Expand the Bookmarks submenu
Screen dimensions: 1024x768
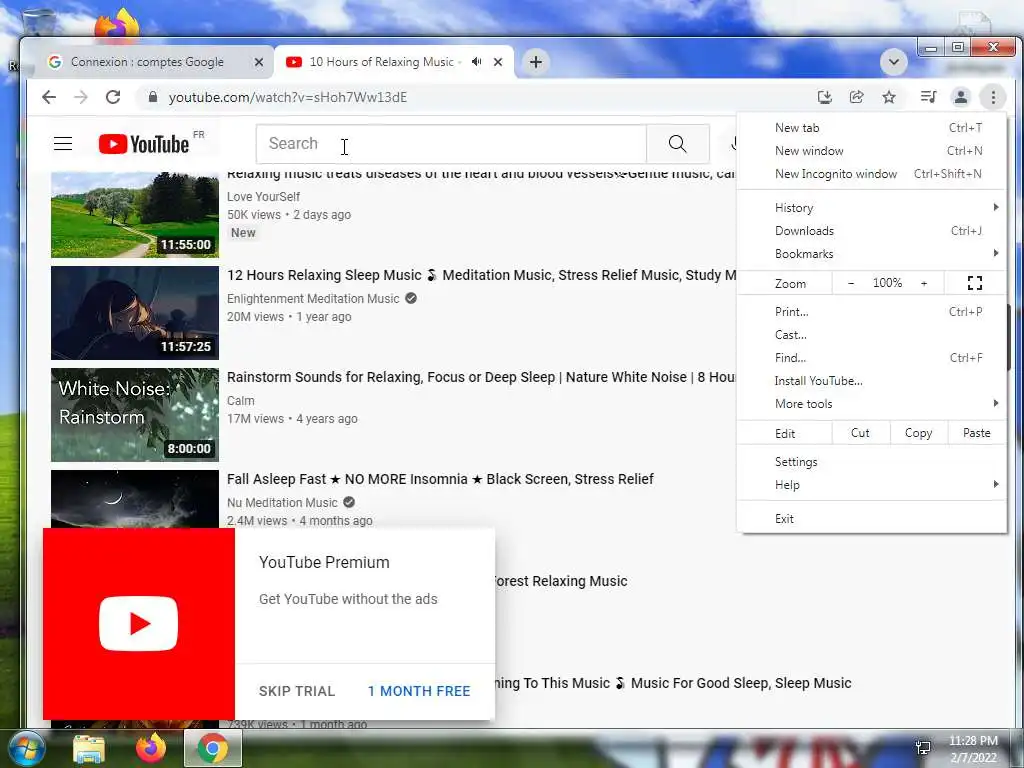click(x=872, y=254)
